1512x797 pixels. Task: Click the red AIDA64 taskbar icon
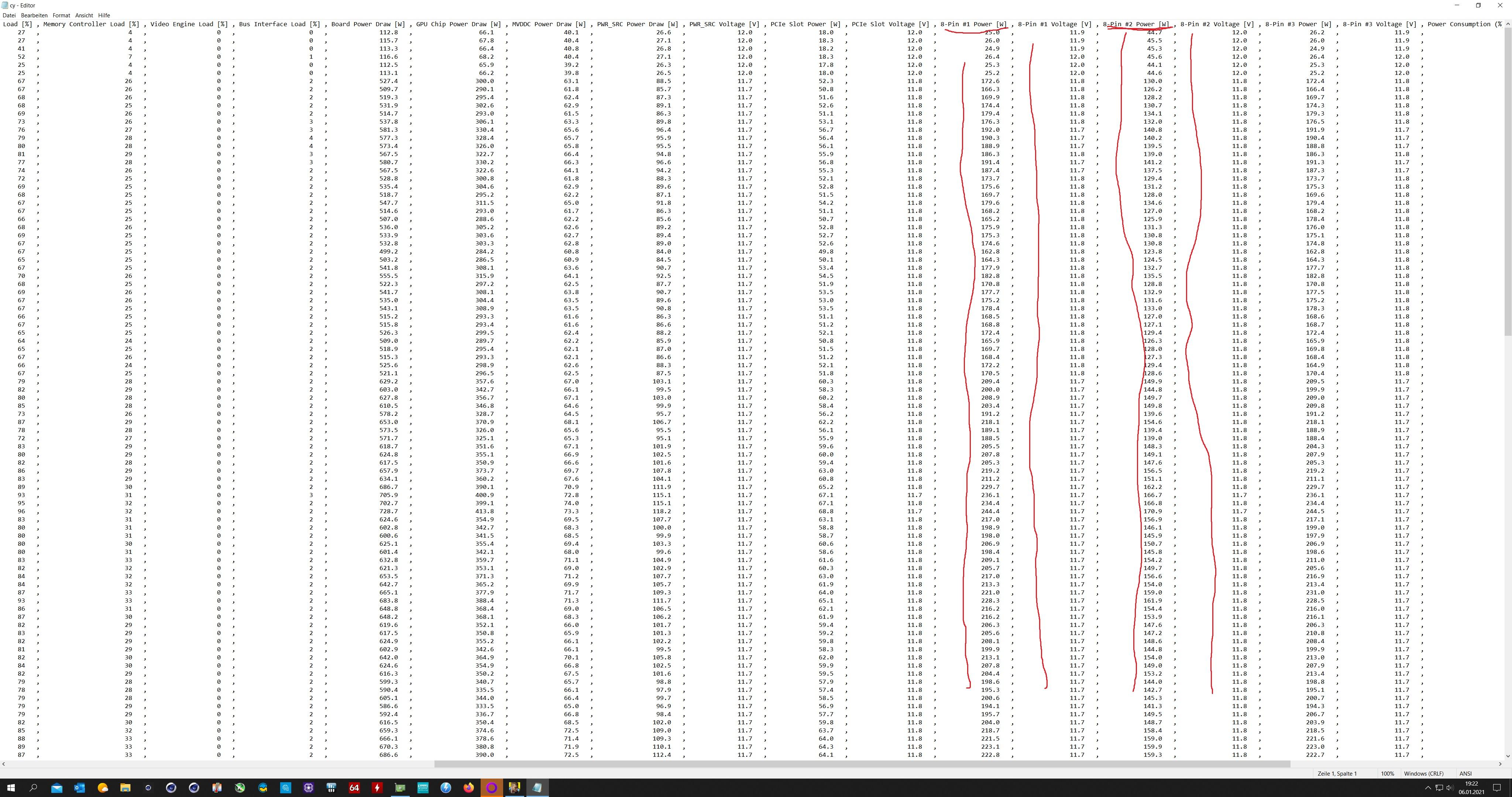click(x=354, y=788)
